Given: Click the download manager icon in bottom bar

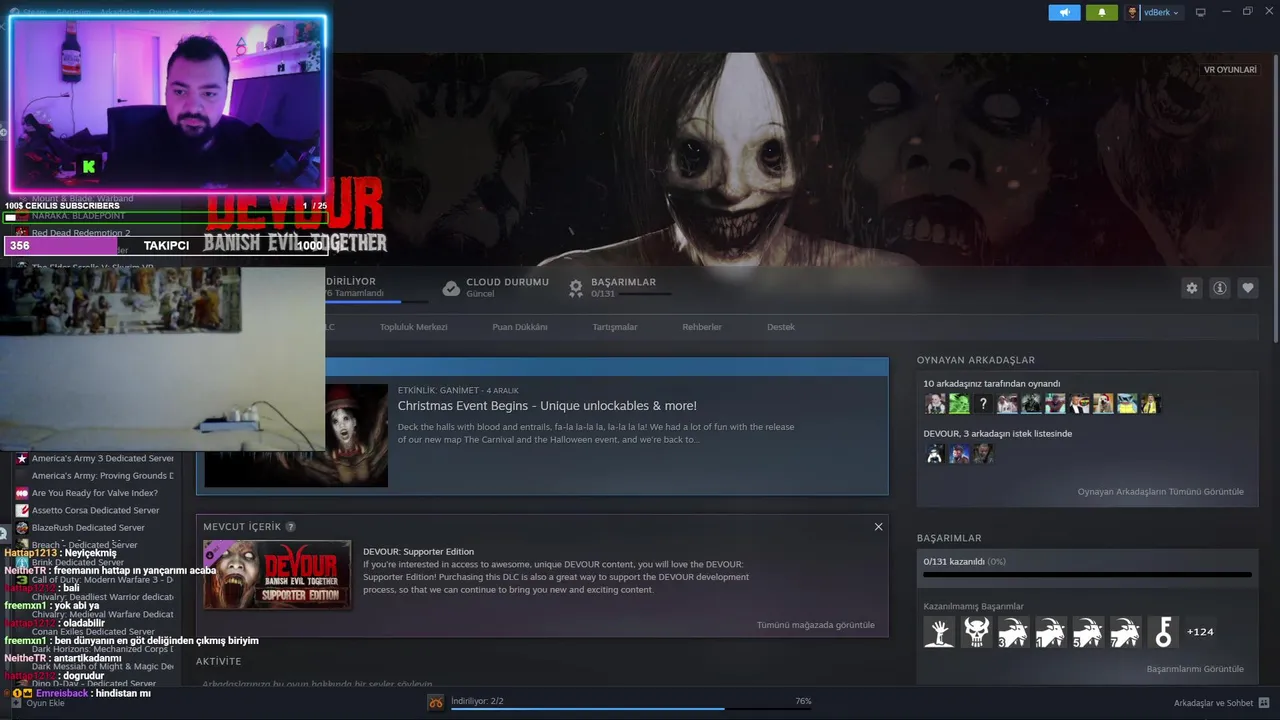Looking at the screenshot, I should (x=436, y=703).
